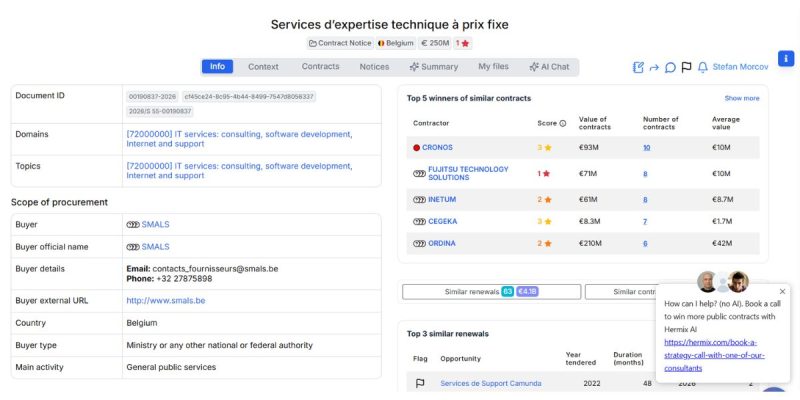The width and height of the screenshot is (800, 400).
Task: Open the My files tab
Action: 493,67
